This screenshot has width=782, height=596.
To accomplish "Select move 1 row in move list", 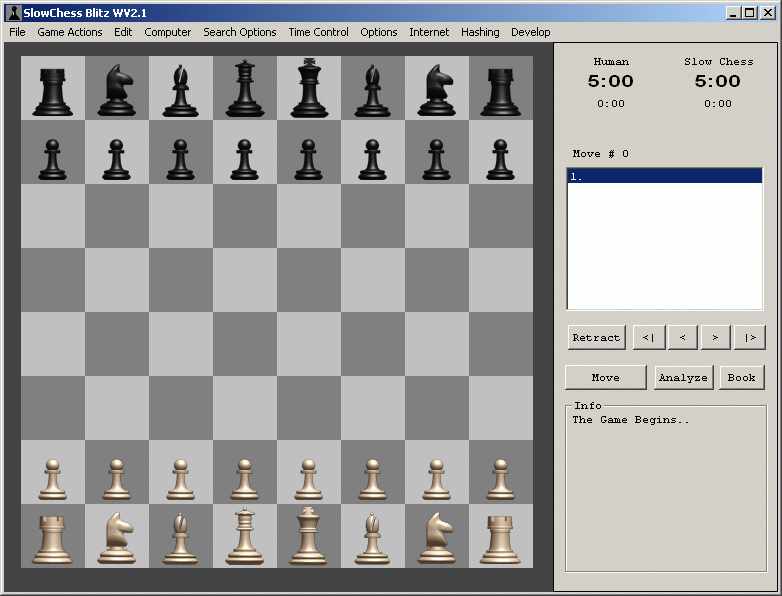I will point(664,176).
